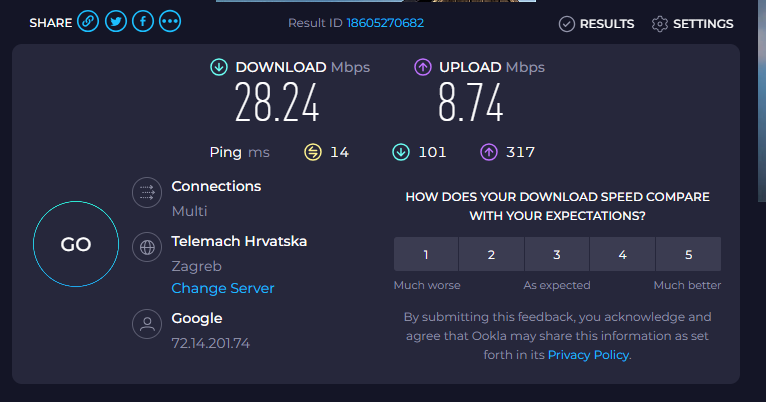Start the test with GO button

point(76,244)
